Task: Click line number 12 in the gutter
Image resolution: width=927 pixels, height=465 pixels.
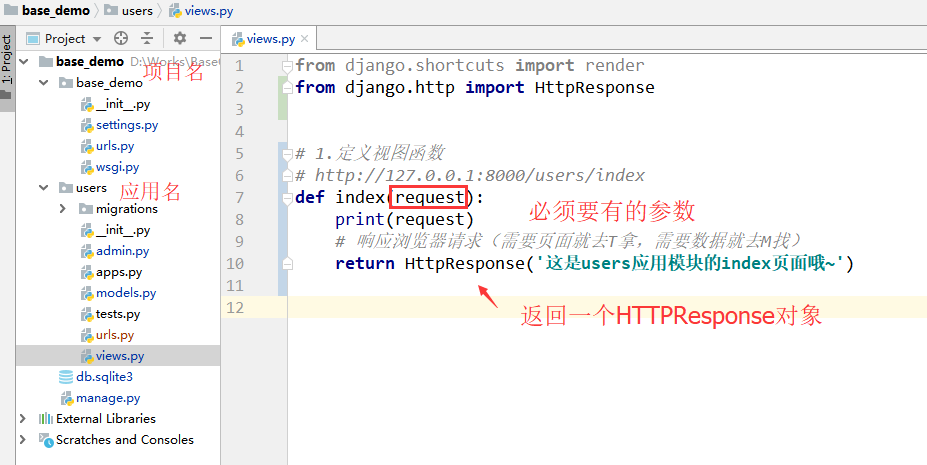Action: 235,308
